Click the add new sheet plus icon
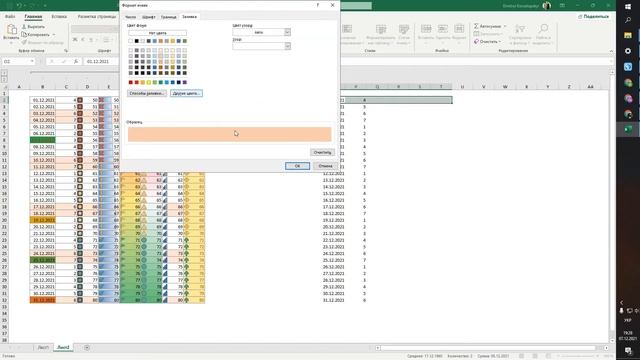Screen dimensions: 640x360 point(87,347)
